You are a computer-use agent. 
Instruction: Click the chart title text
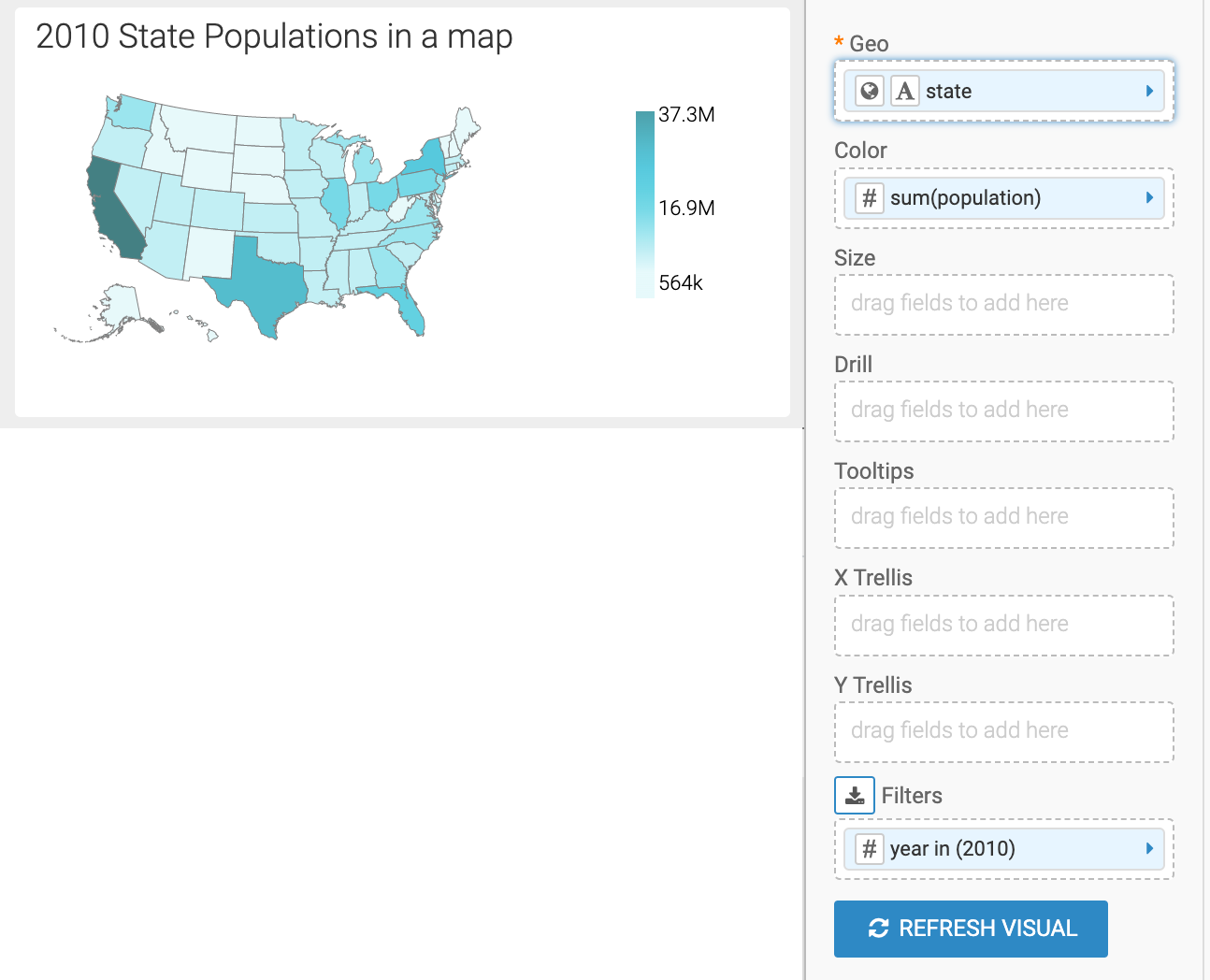point(274,36)
